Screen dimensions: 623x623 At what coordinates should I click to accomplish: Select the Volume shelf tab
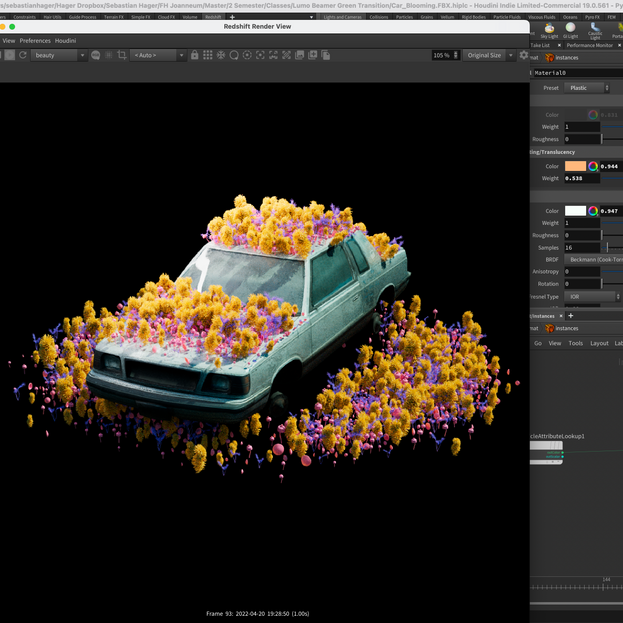point(190,17)
